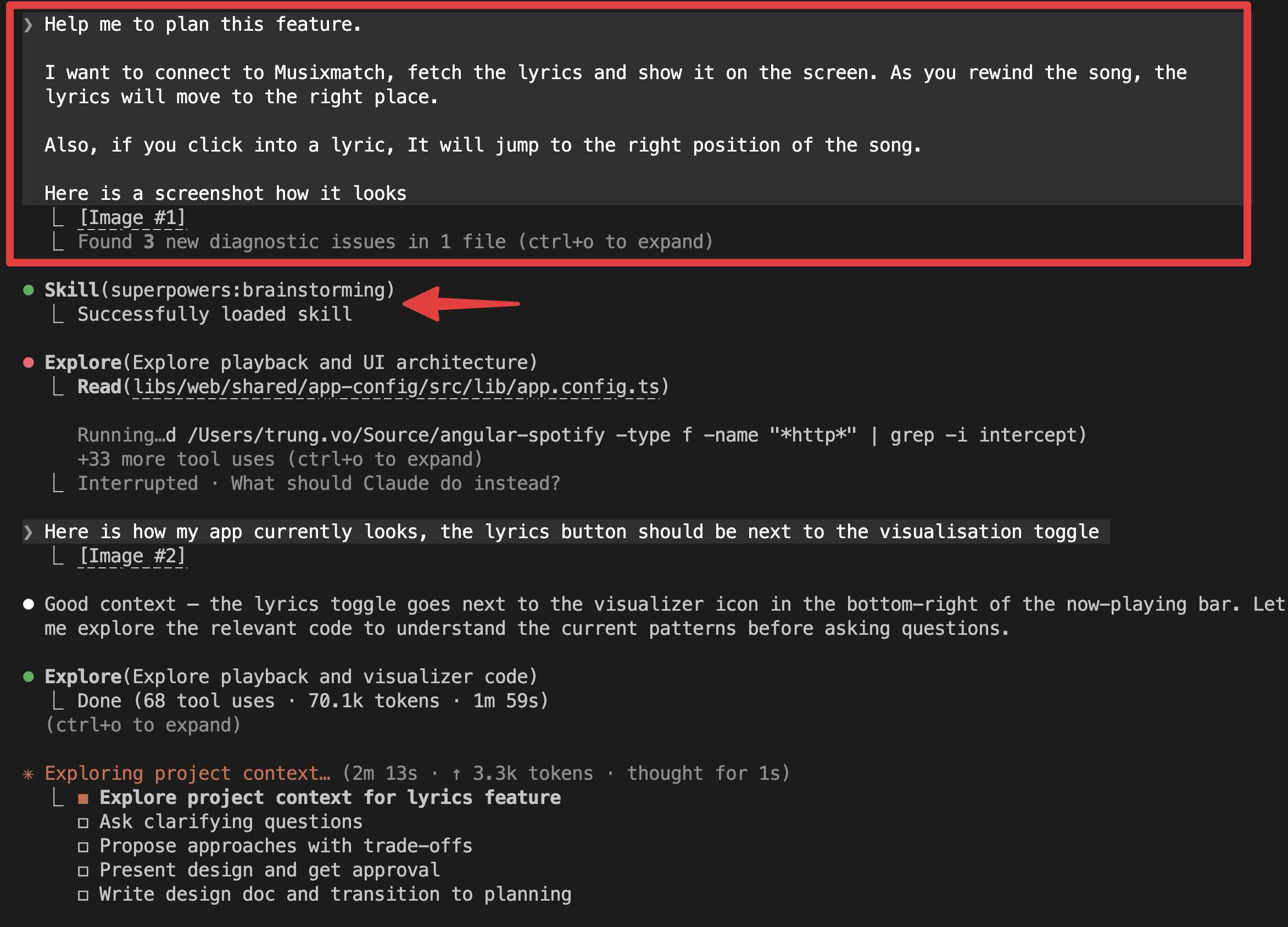
Task: Click the white bullet before 'Good context' message
Action: click(29, 604)
